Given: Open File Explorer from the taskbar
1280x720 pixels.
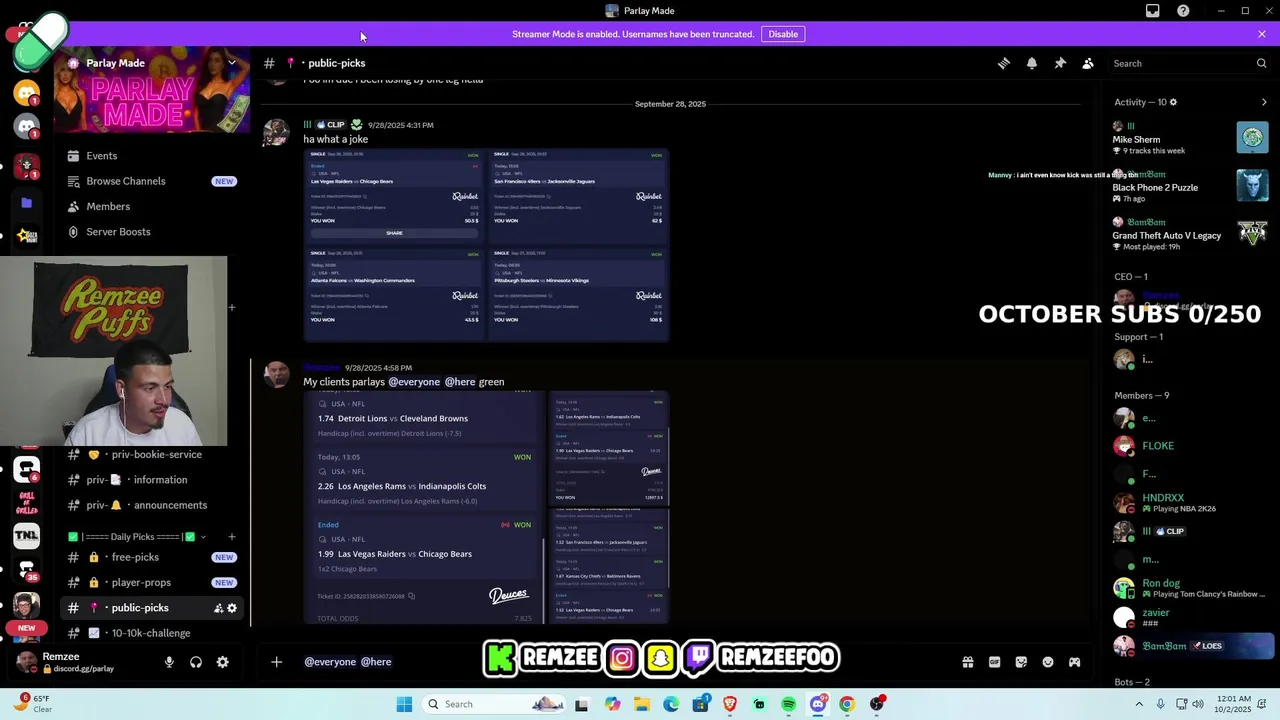Looking at the screenshot, I should (x=642, y=704).
